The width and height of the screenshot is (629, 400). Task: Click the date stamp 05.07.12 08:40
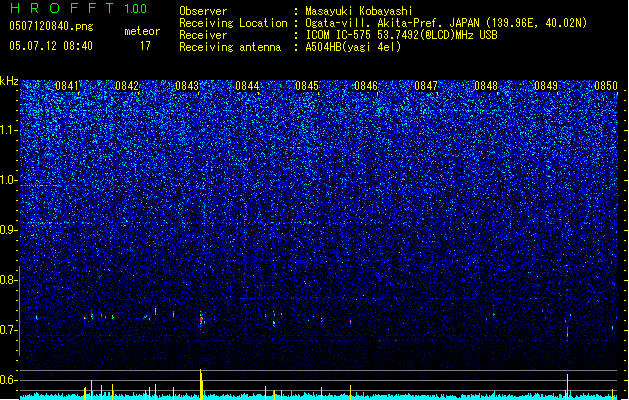pos(51,46)
